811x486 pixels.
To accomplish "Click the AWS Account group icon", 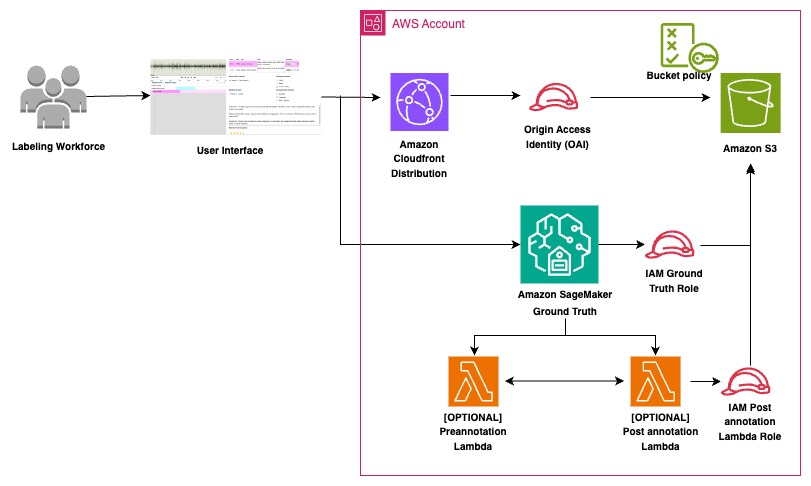I will point(373,22).
